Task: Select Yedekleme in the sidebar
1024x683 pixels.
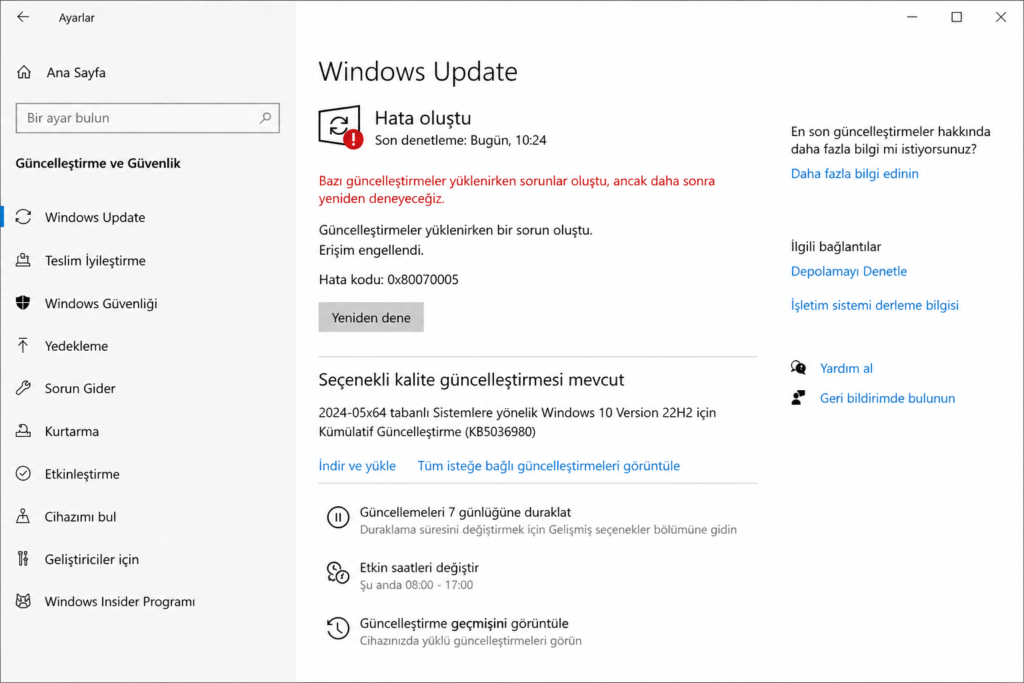Action: [x=76, y=346]
